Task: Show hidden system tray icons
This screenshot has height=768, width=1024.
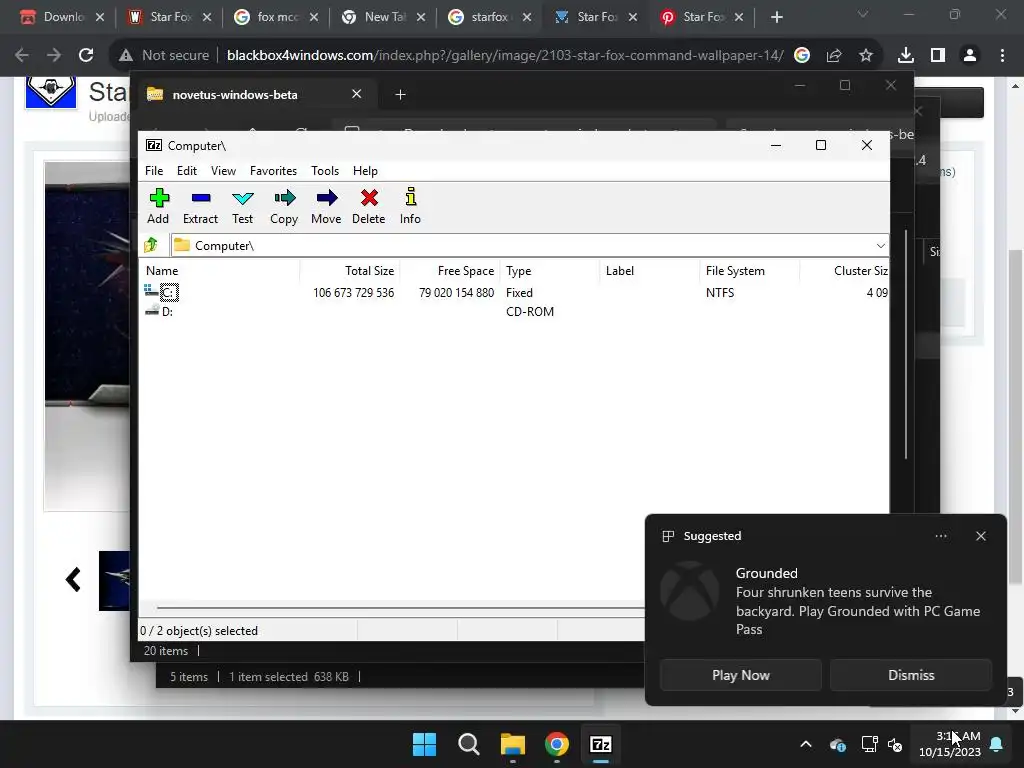Action: point(806,744)
